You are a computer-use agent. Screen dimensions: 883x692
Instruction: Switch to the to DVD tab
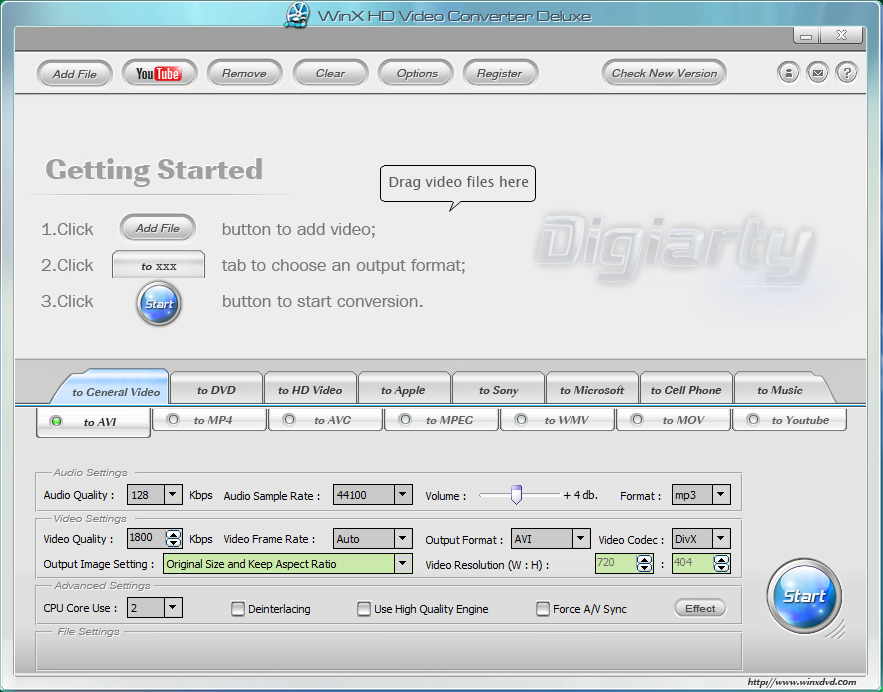pos(216,389)
